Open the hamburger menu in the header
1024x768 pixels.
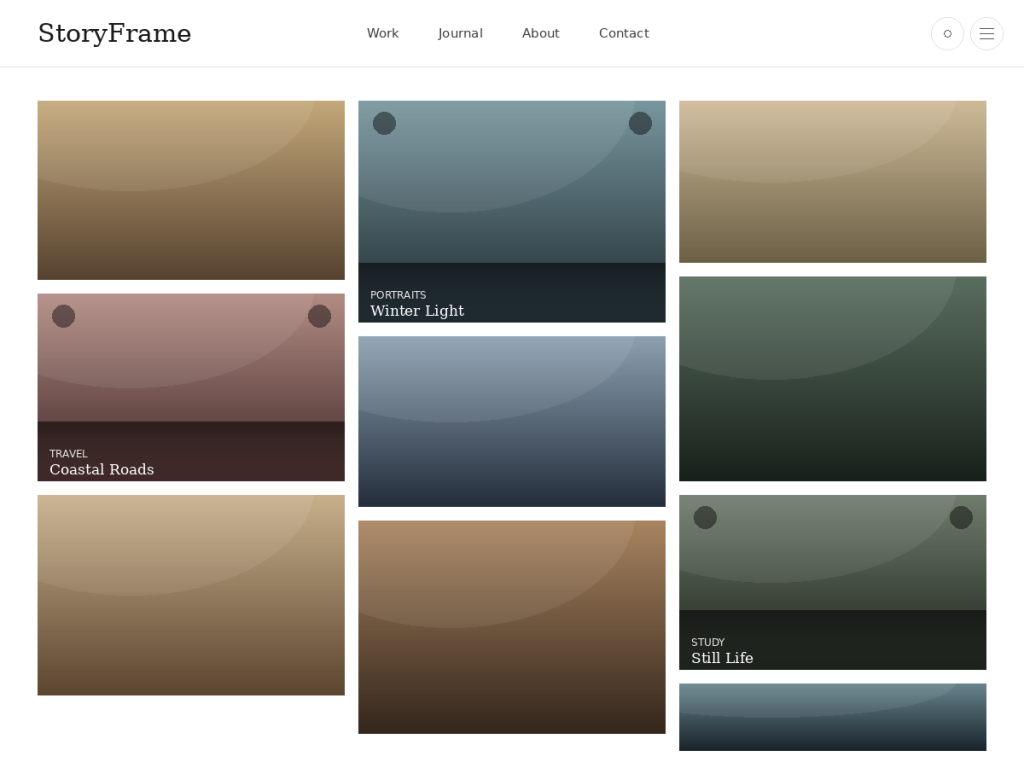click(x=986, y=33)
